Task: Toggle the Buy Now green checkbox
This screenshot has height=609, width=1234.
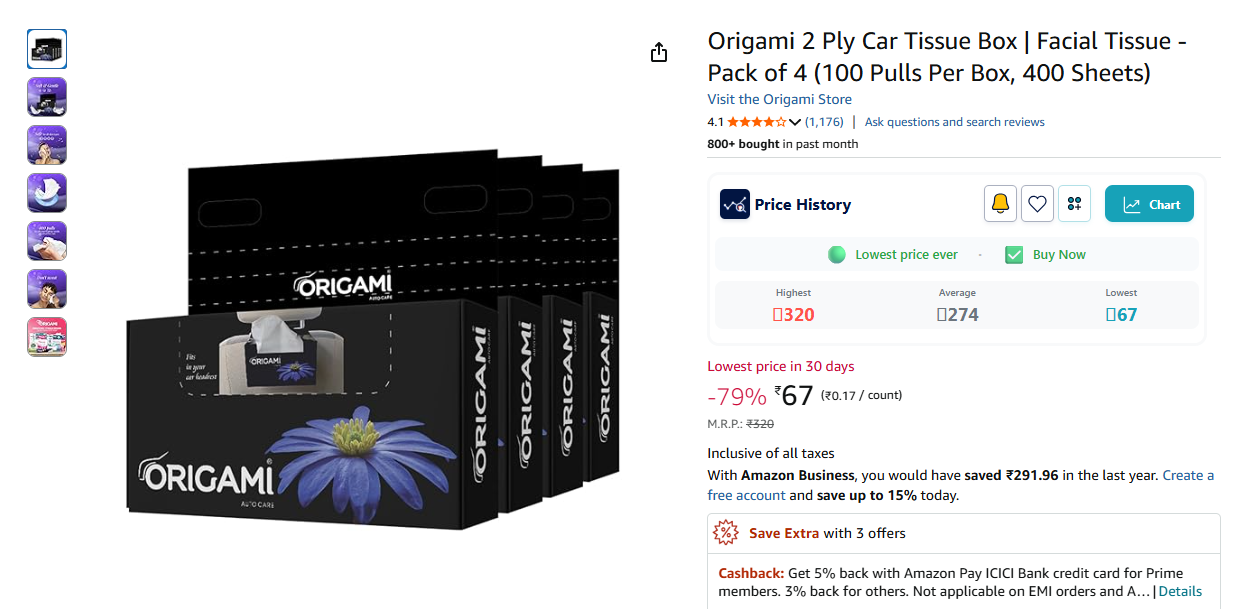Action: [1014, 254]
